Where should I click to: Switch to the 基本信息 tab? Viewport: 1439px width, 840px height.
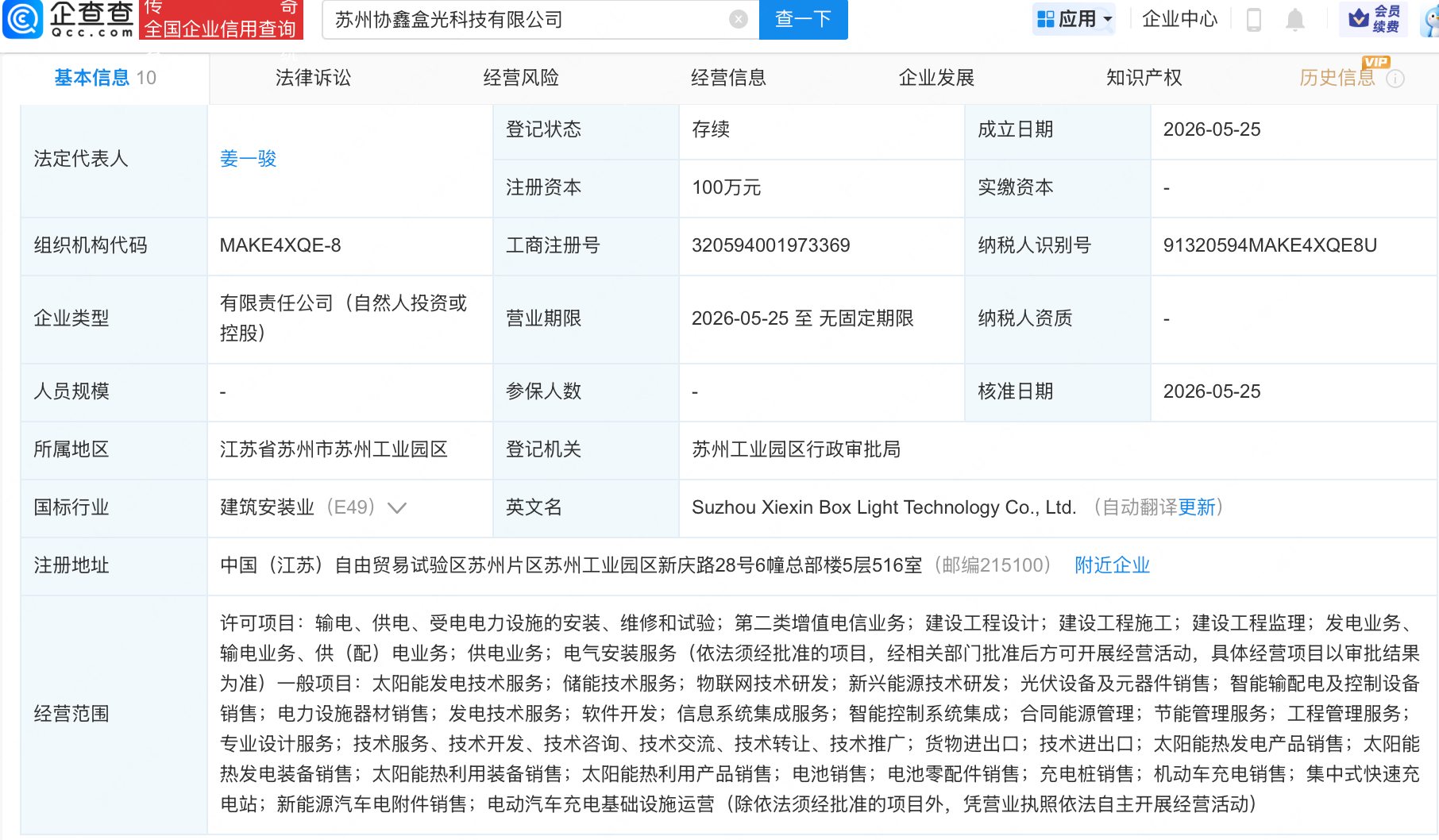click(105, 78)
